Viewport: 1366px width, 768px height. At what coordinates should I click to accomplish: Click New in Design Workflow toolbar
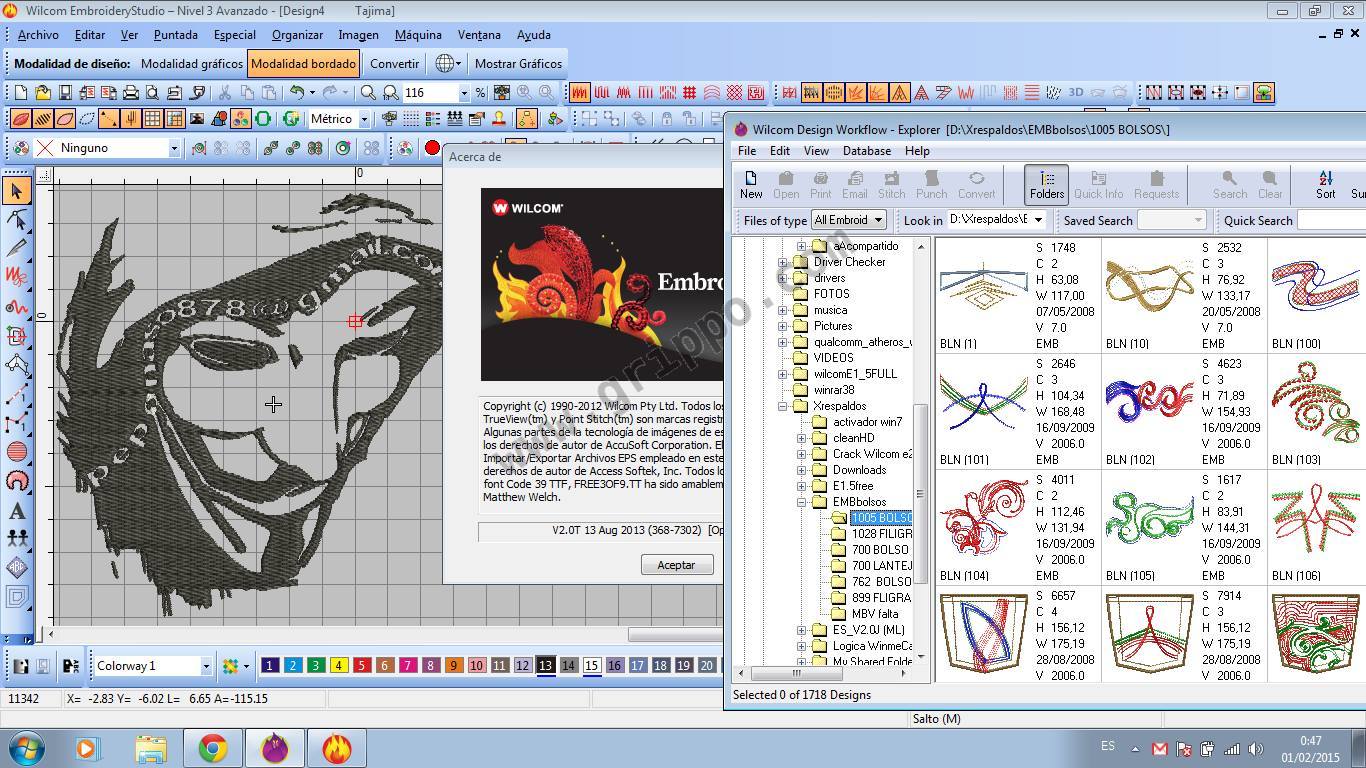(x=751, y=184)
